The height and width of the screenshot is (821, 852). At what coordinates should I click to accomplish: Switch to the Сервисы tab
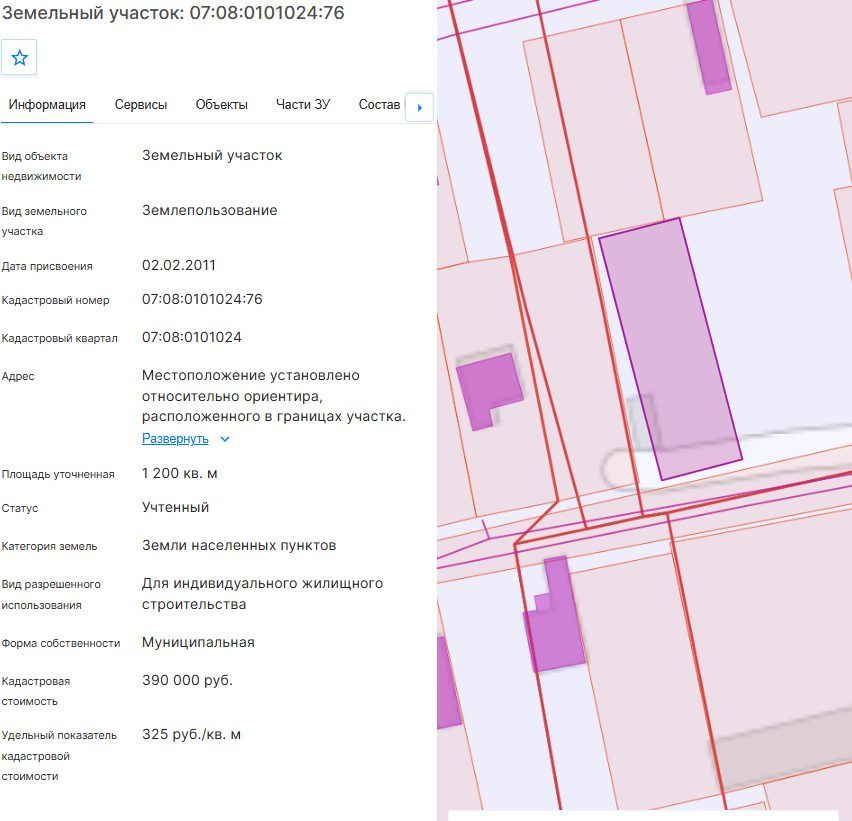pyautogui.click(x=140, y=104)
